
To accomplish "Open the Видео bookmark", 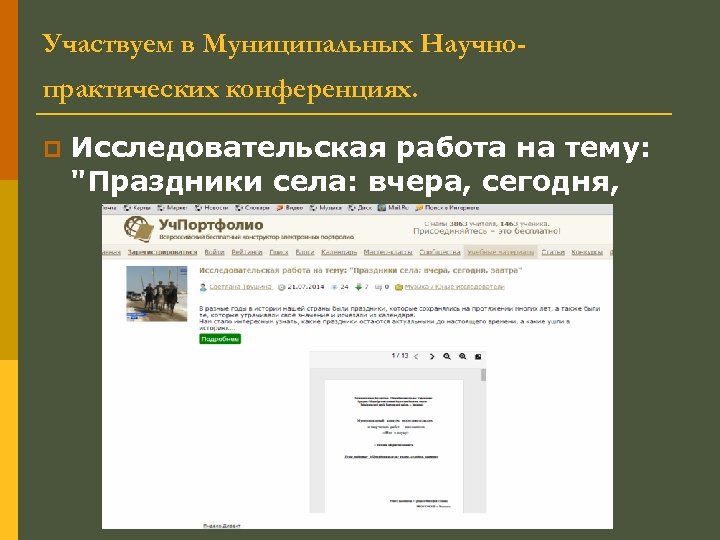I will pyautogui.click(x=290, y=208).
